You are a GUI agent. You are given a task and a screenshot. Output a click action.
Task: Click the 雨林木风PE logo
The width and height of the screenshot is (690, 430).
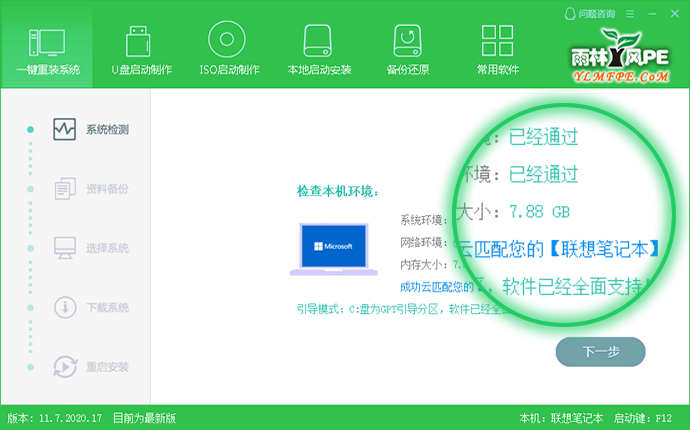click(620, 56)
